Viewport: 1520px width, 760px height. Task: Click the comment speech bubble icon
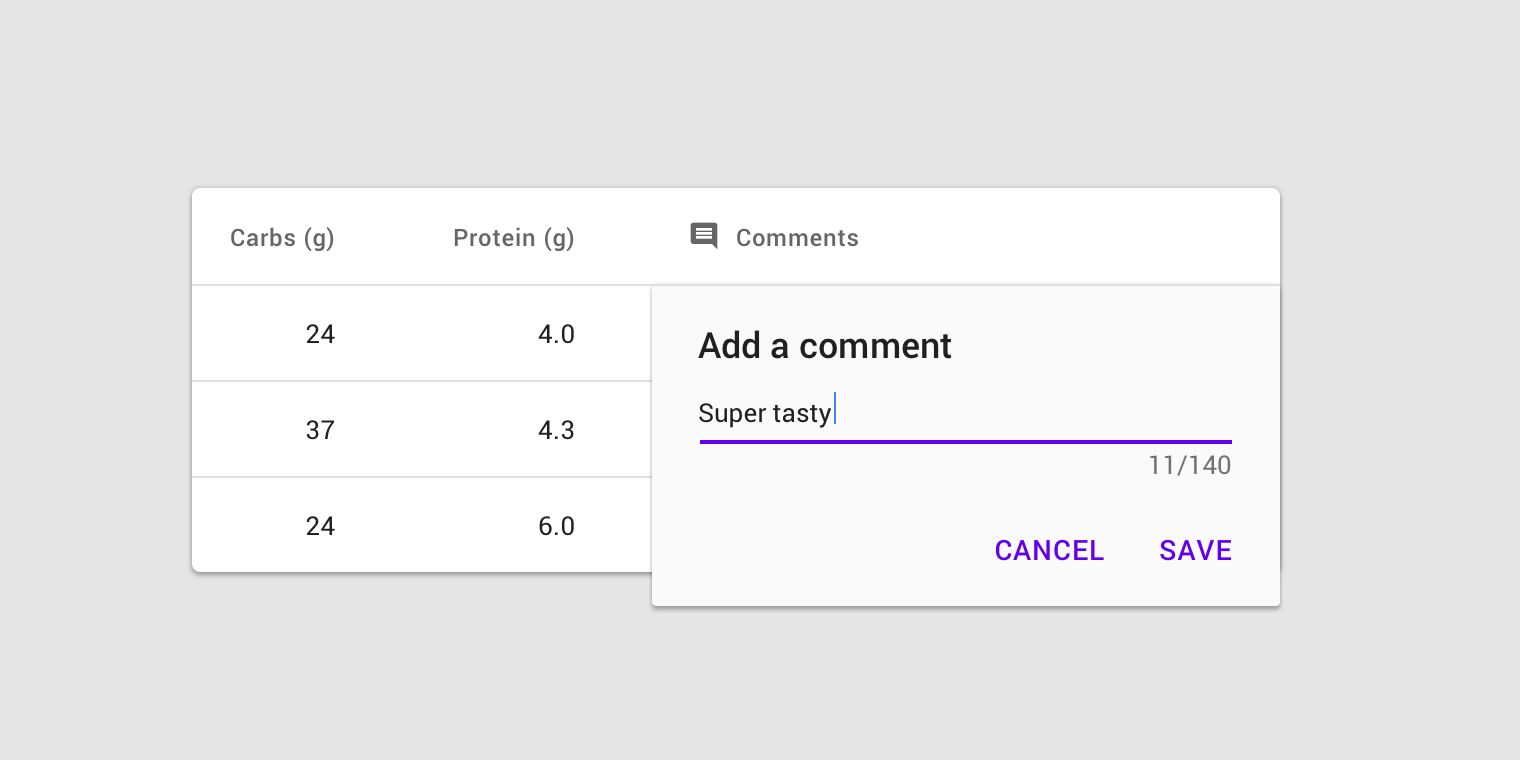(704, 236)
